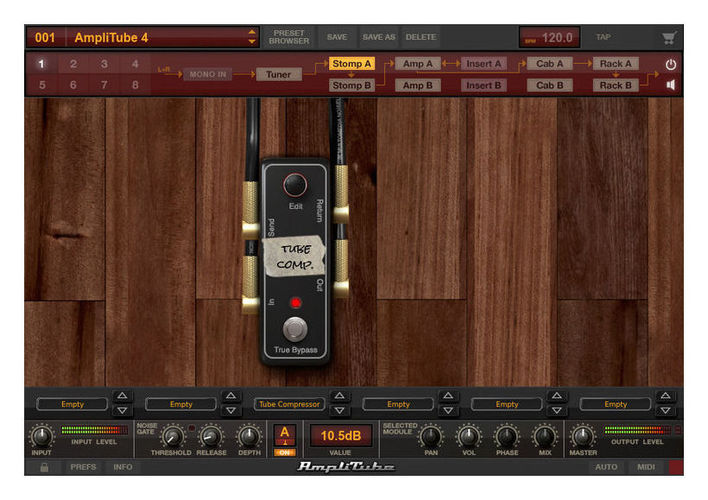Open the AmpliTube 4 preset name dropdown

157,37
